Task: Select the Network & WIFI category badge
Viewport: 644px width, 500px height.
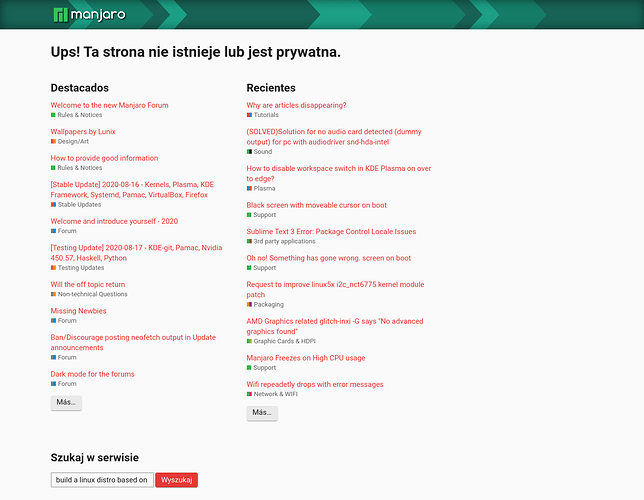Action: coord(272,394)
